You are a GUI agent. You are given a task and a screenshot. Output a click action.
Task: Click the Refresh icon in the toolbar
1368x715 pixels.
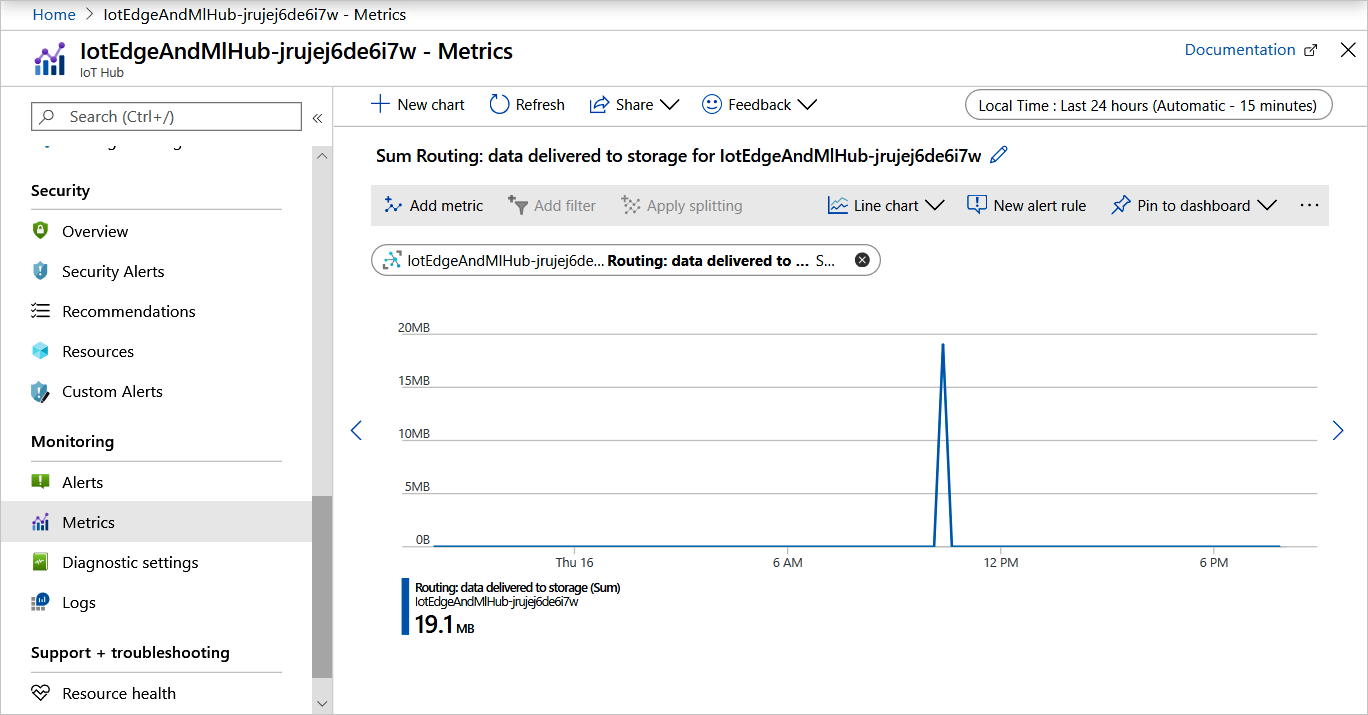click(499, 104)
